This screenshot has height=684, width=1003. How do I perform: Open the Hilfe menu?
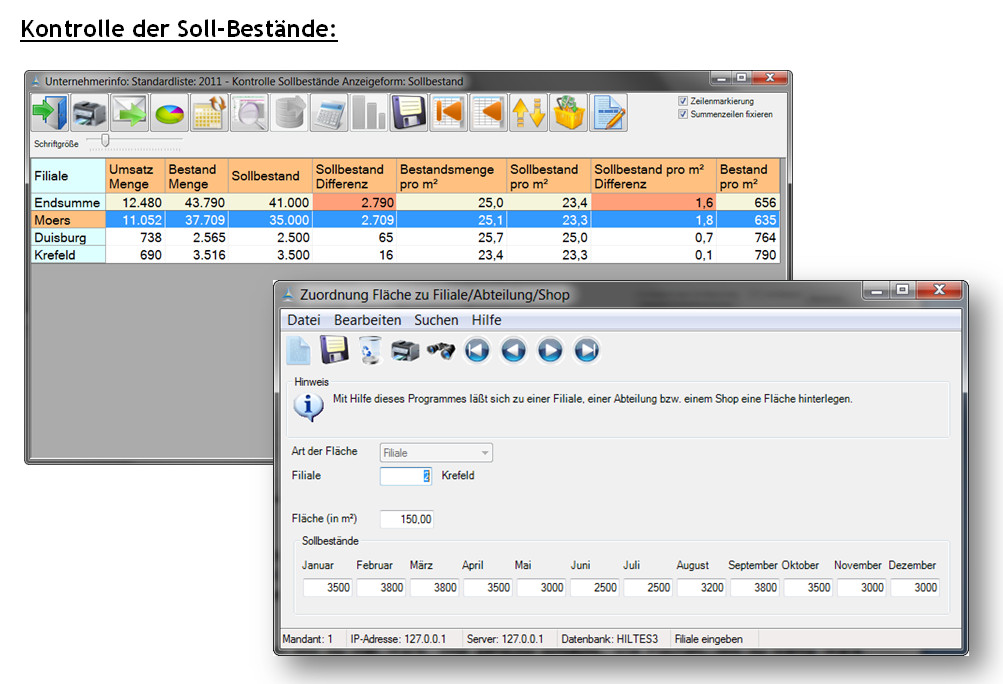[487, 320]
